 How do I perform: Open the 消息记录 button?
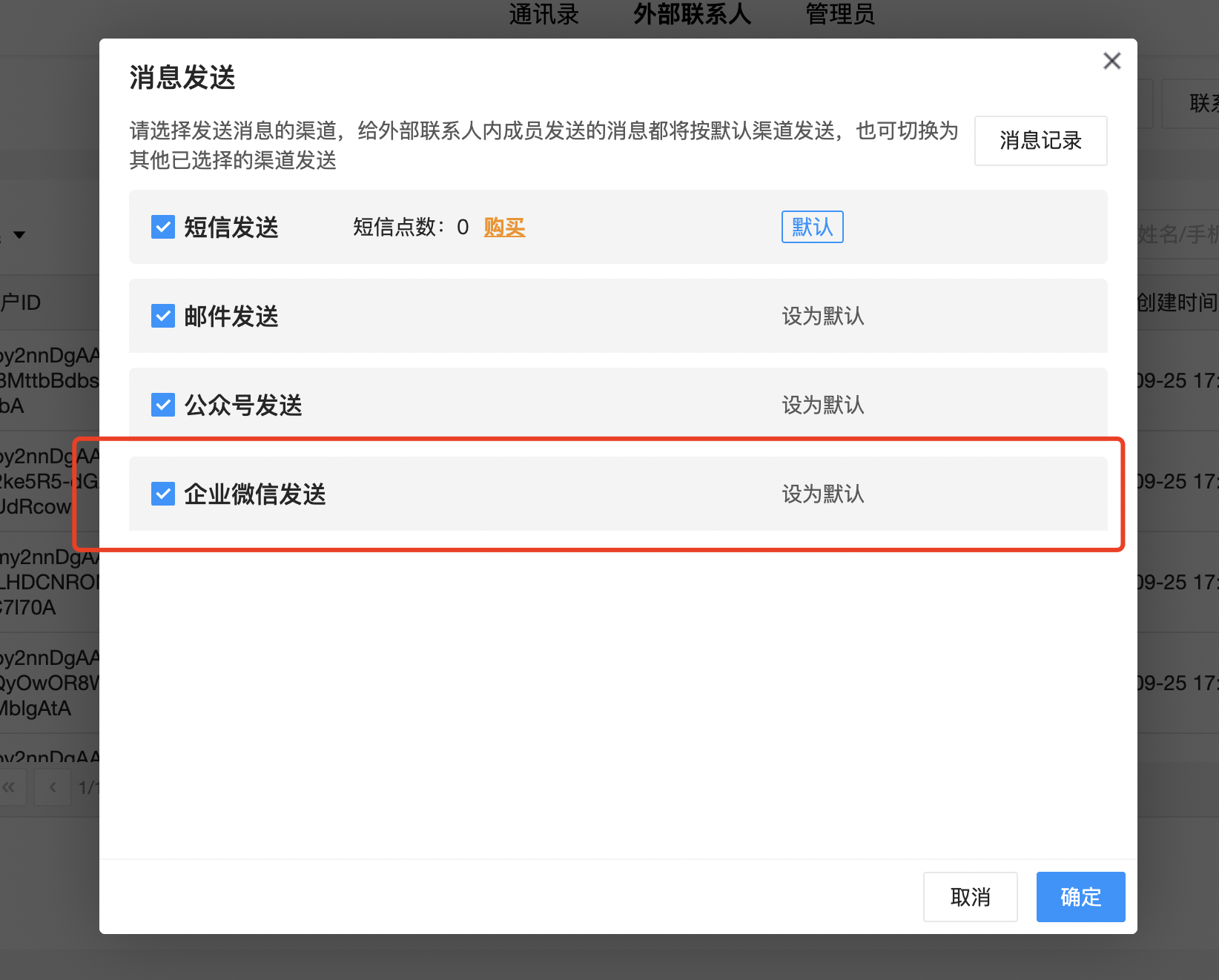click(1040, 140)
